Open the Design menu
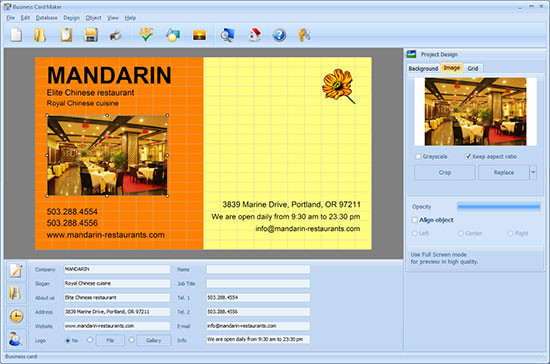550x364 pixels. click(x=71, y=18)
